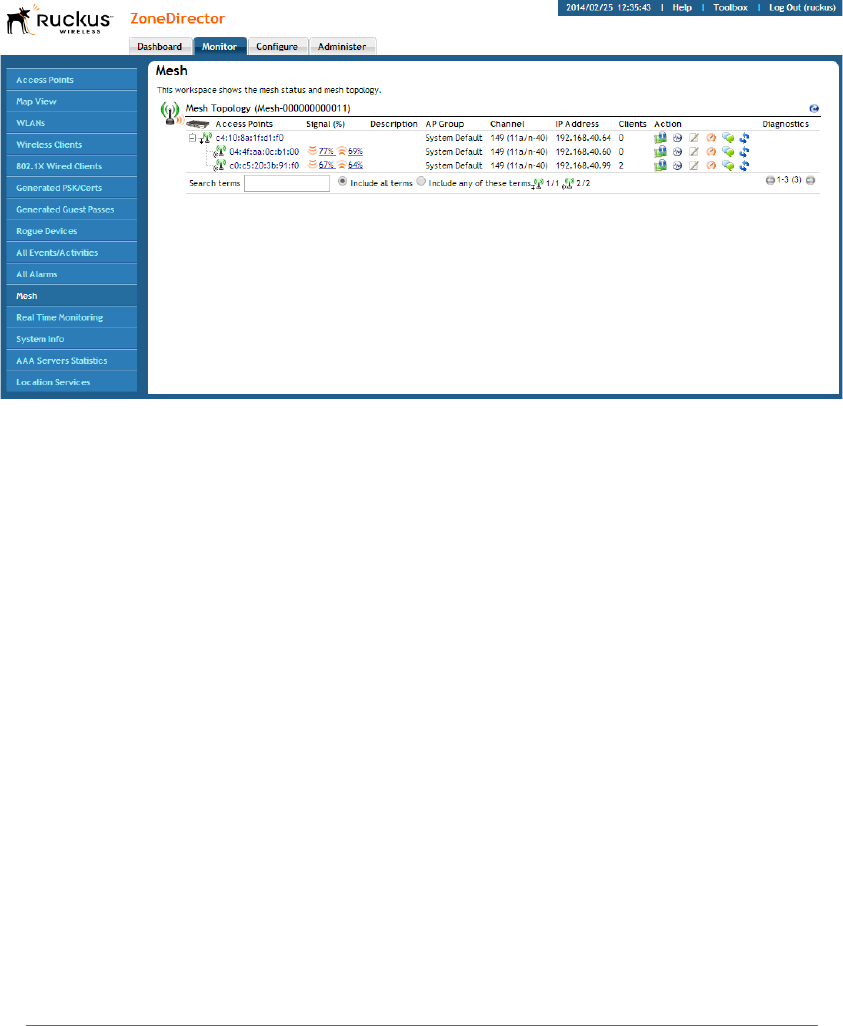Viewport: 843px width, 1026px height.
Task: Click the root AP icon beside c4:10:8a:1f:d1:f0
Action: (206, 137)
